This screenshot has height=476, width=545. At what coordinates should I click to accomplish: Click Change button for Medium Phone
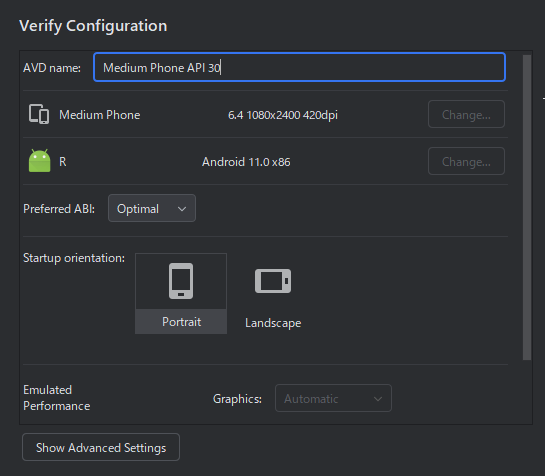coord(466,114)
